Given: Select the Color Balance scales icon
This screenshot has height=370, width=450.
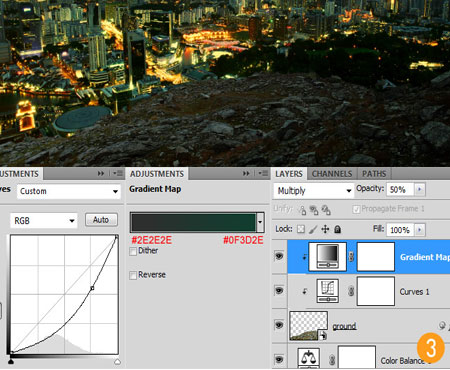Looking at the screenshot, I should [309, 358].
